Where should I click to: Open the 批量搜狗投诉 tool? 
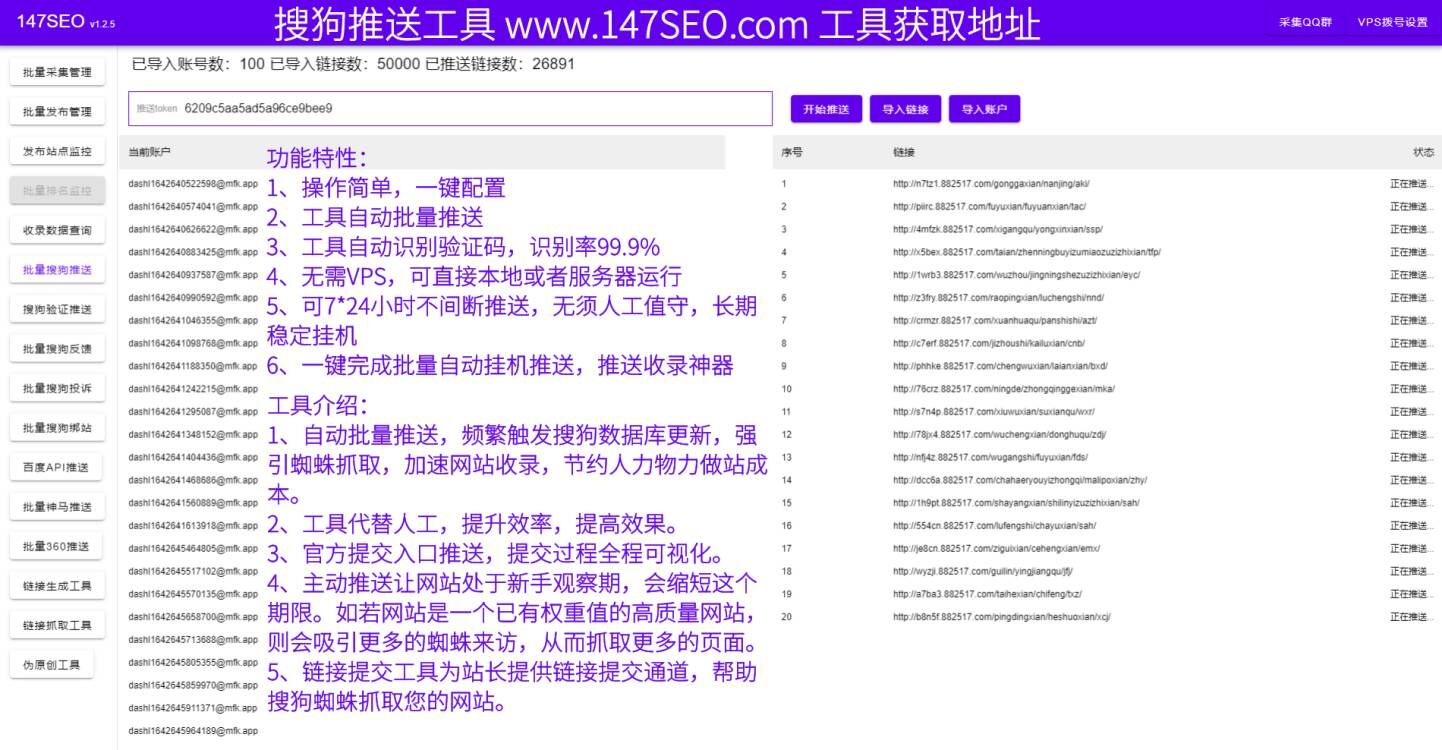(x=57, y=387)
